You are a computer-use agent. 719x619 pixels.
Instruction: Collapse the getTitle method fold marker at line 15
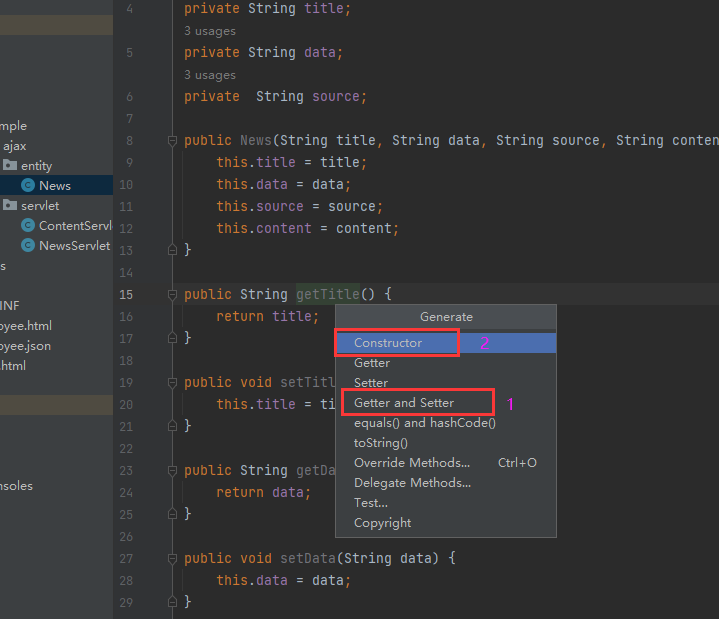tap(172, 295)
